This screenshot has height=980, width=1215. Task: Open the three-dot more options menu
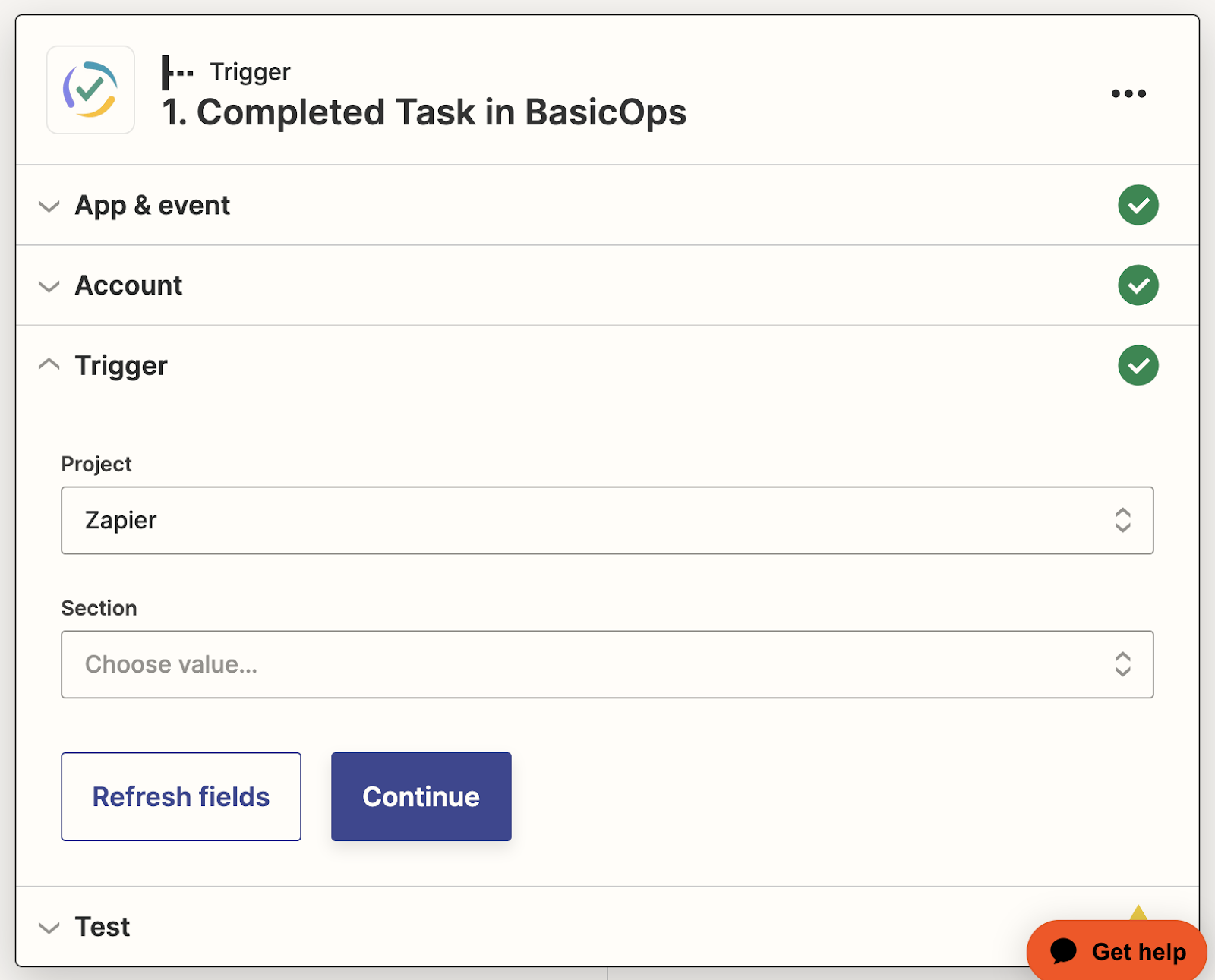(x=1128, y=93)
